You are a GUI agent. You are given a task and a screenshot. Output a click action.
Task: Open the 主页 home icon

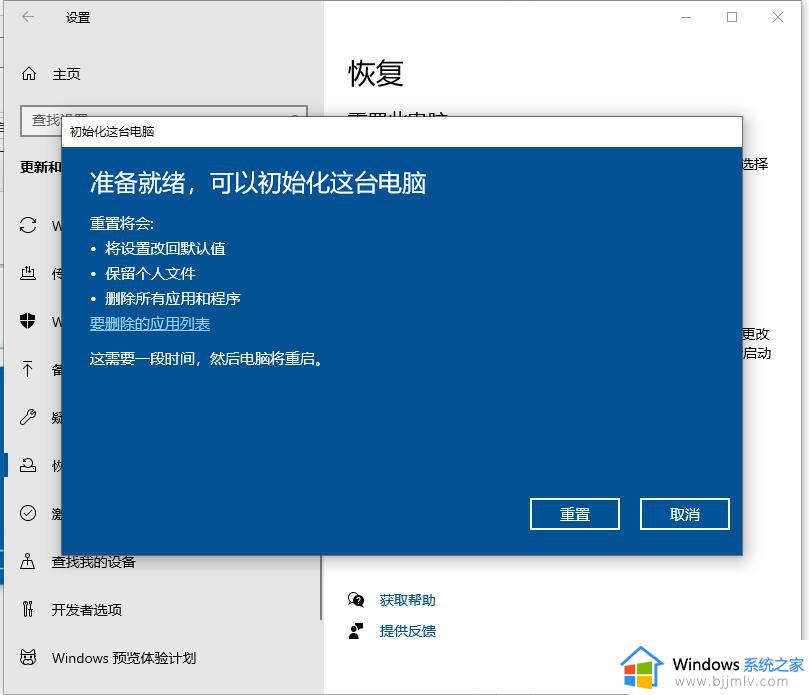point(29,74)
